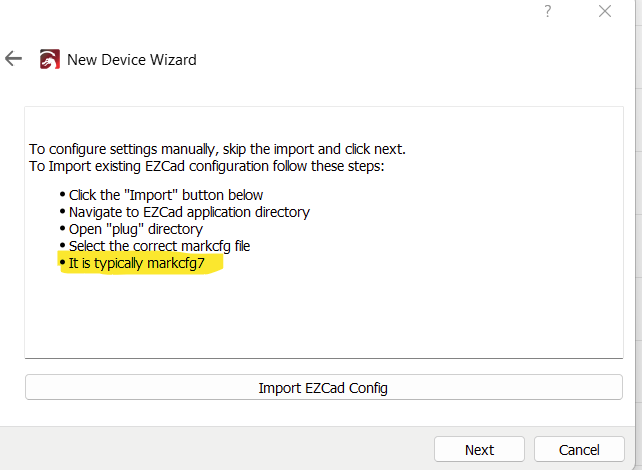Click the LightBurn wizard logo icon

click(50, 59)
